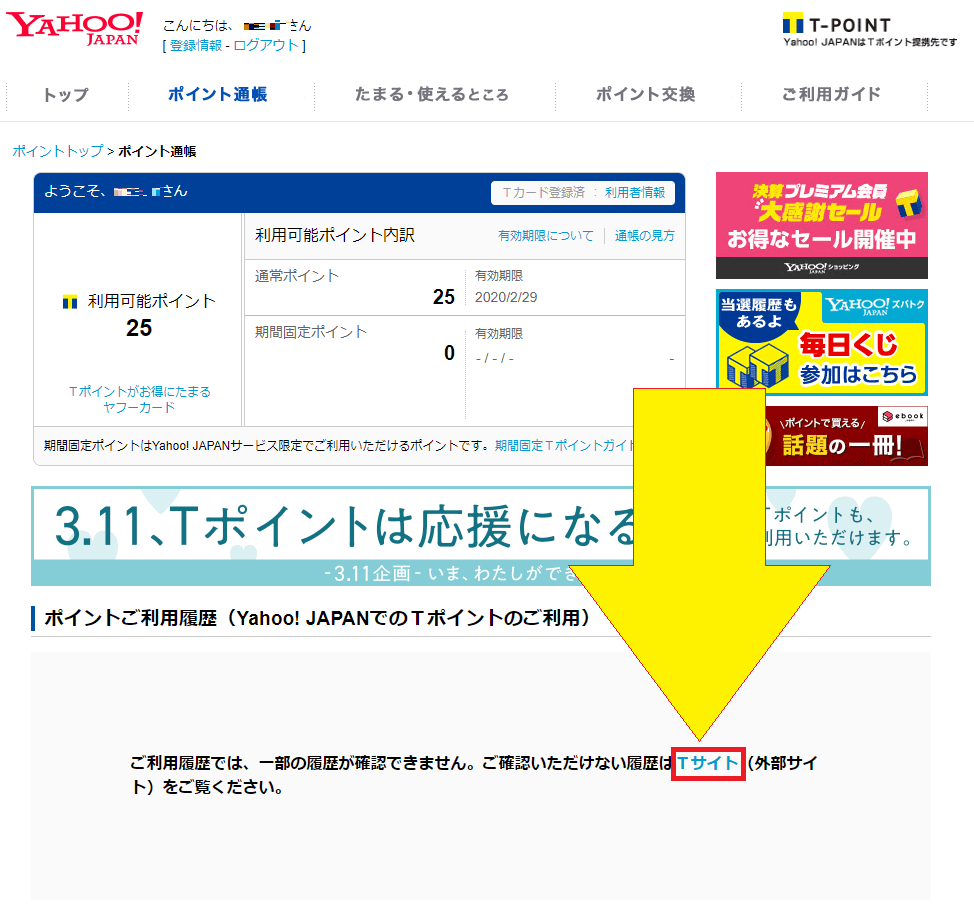Open the 登録情報 link

coord(196,45)
